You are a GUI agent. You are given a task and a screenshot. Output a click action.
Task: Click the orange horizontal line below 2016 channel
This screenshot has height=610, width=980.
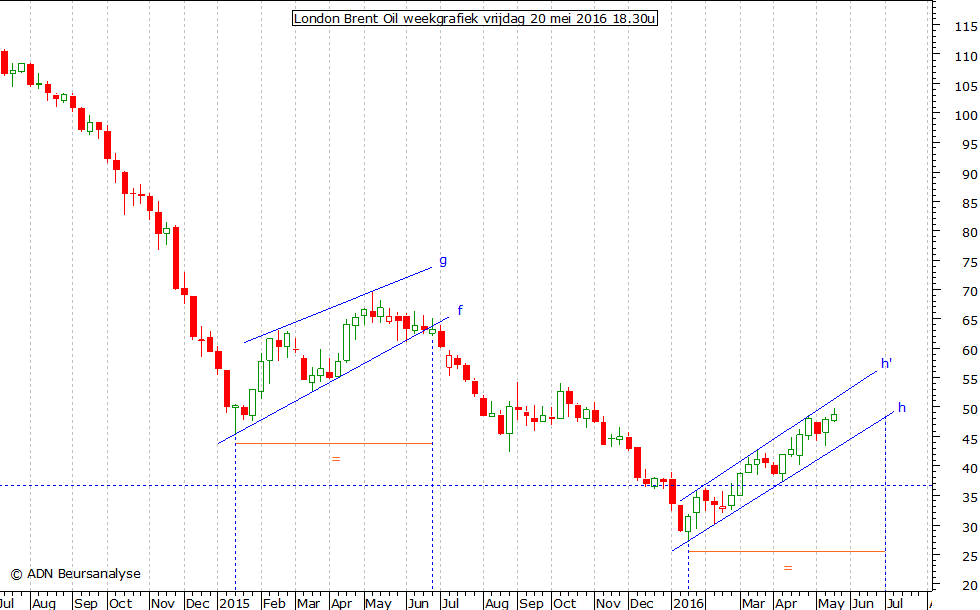coord(786,551)
